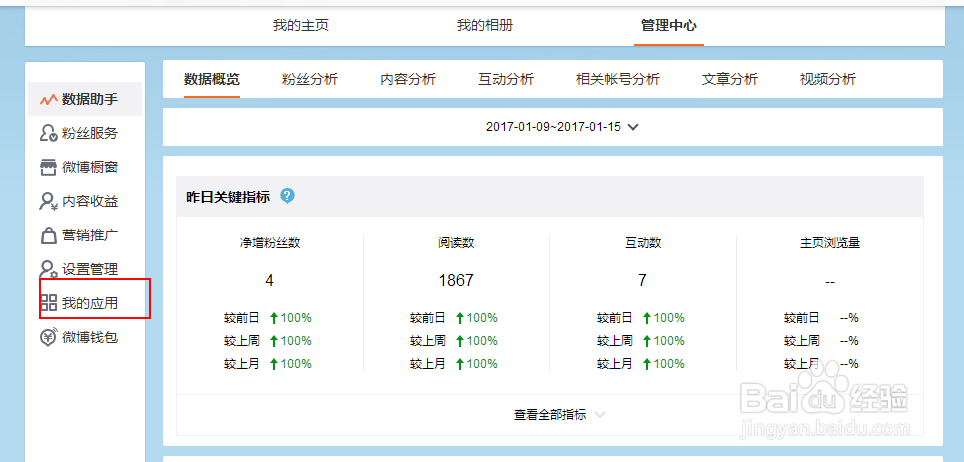This screenshot has width=964, height=462.
Task: Click the 互动数 value 7
Action: click(x=642, y=281)
